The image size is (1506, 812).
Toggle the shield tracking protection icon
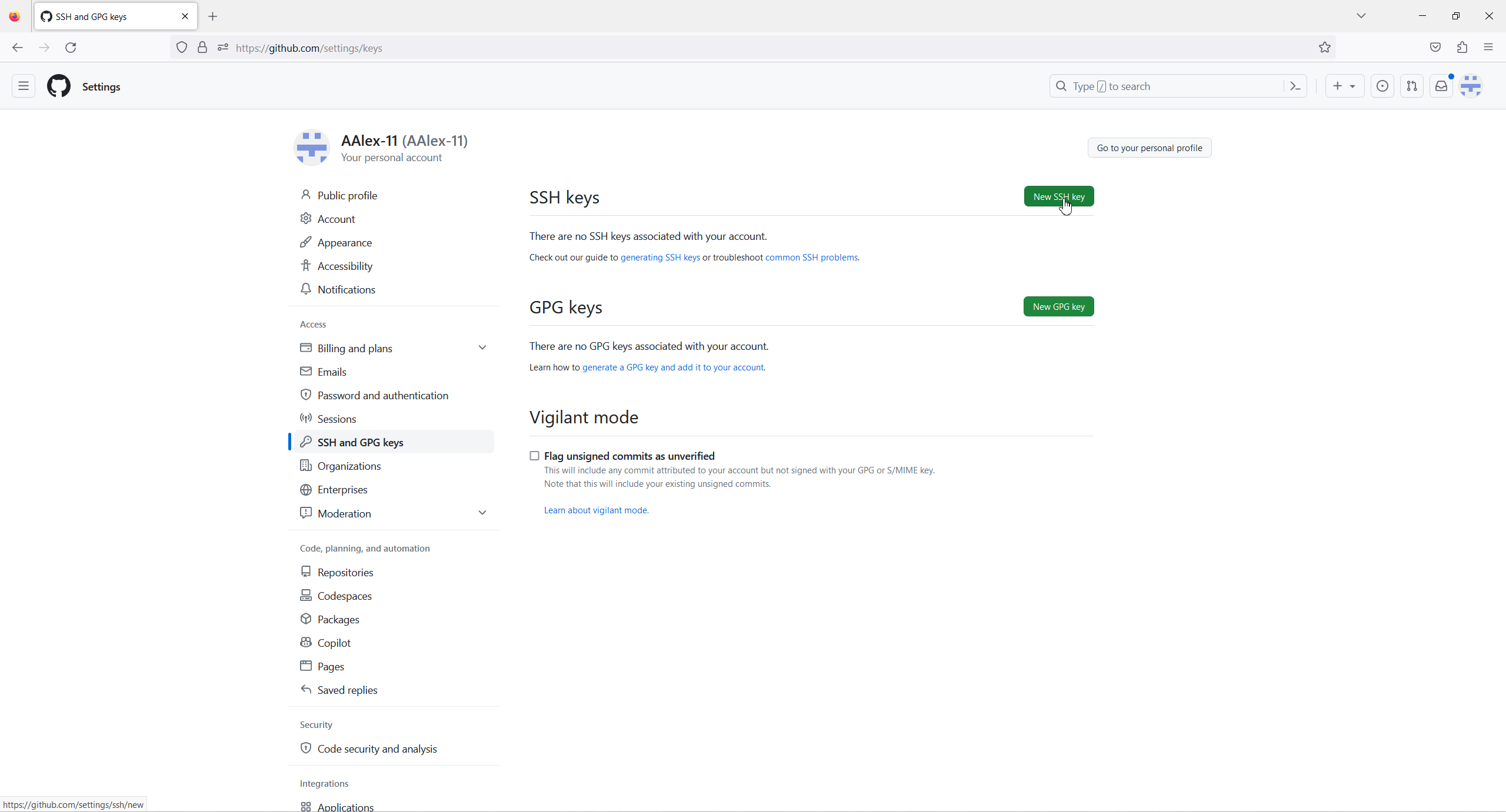(x=181, y=48)
